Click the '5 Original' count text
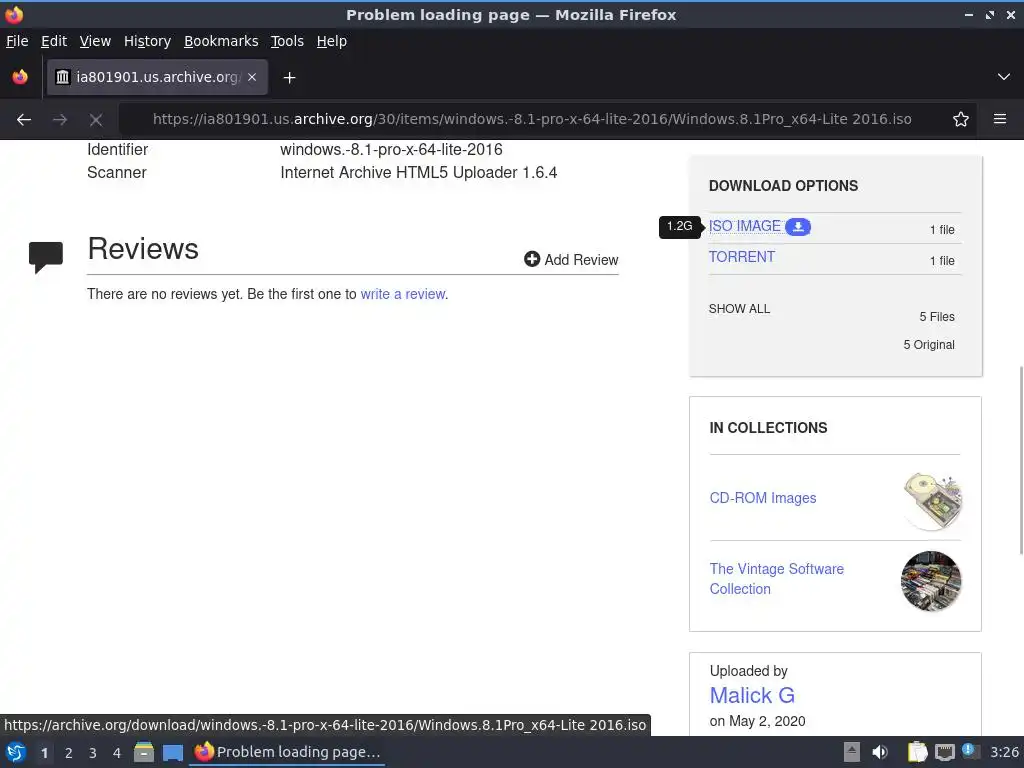 point(929,345)
